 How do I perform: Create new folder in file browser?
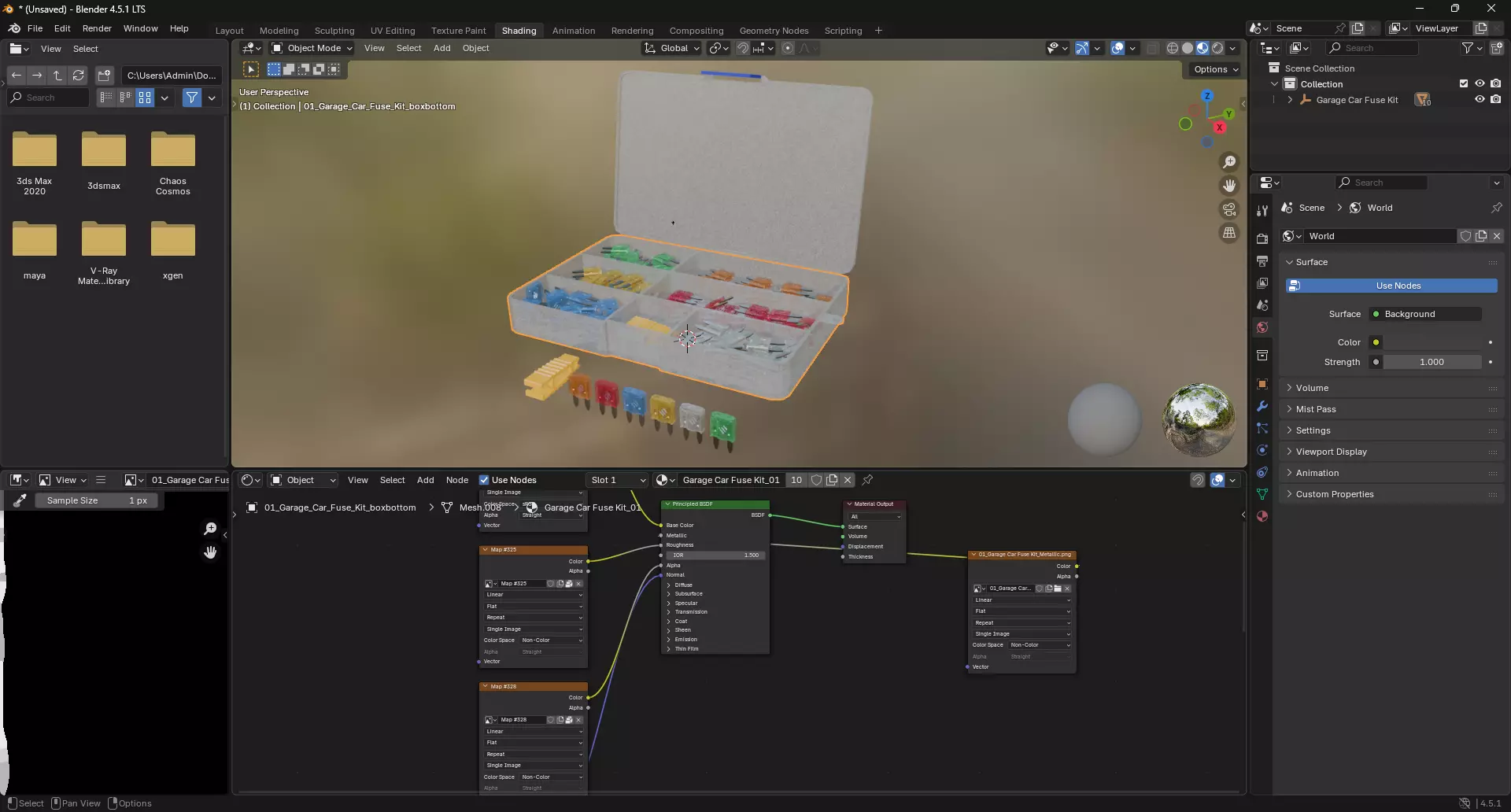(x=104, y=76)
